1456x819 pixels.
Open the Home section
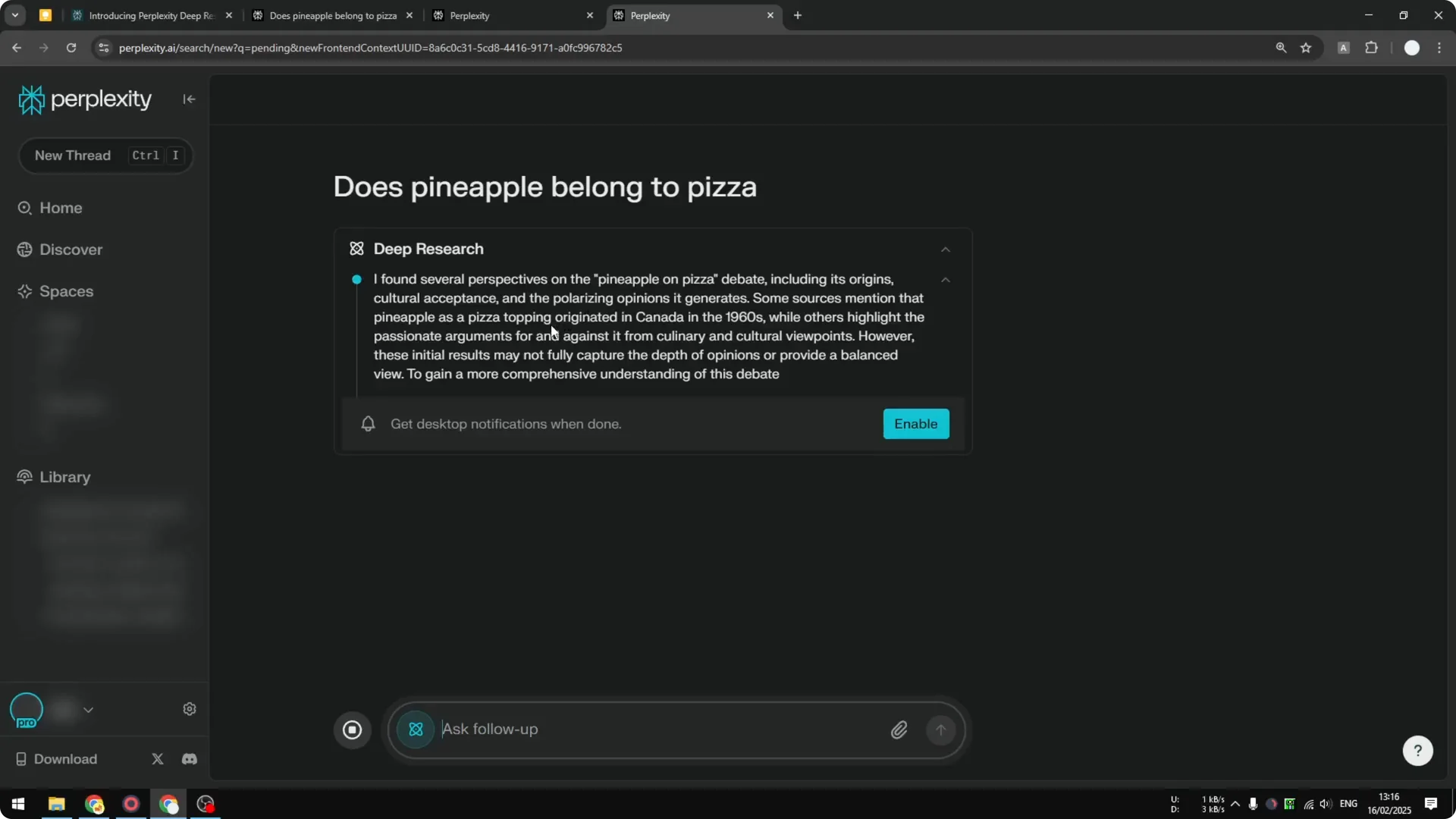click(x=60, y=208)
